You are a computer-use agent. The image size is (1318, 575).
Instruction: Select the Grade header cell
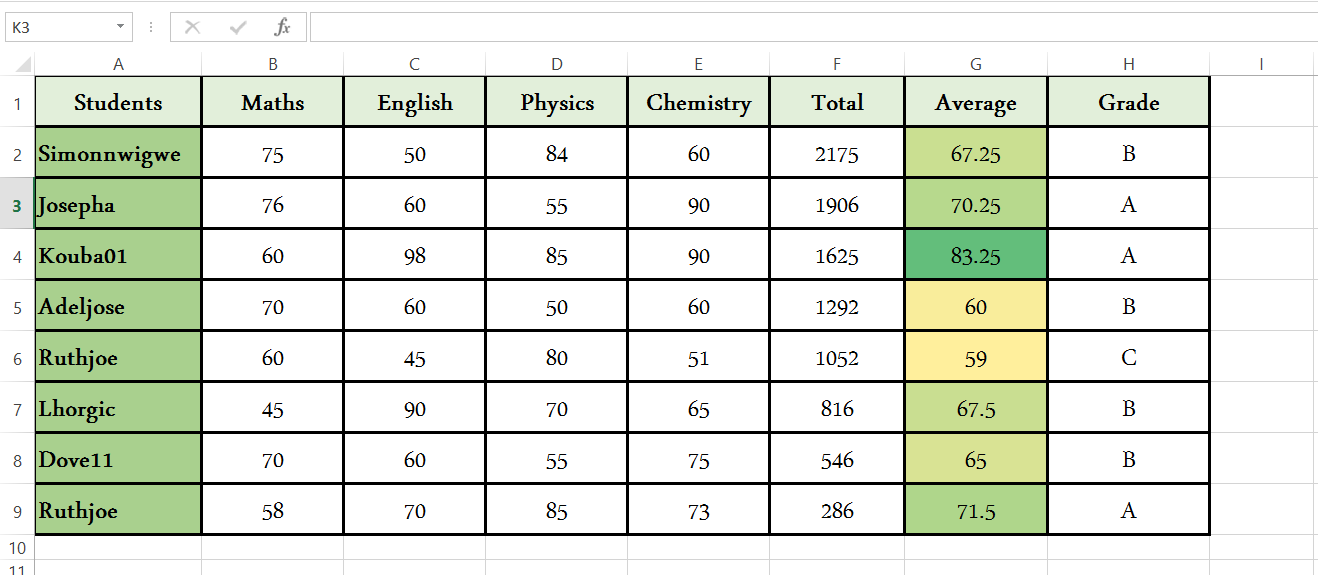point(1129,103)
